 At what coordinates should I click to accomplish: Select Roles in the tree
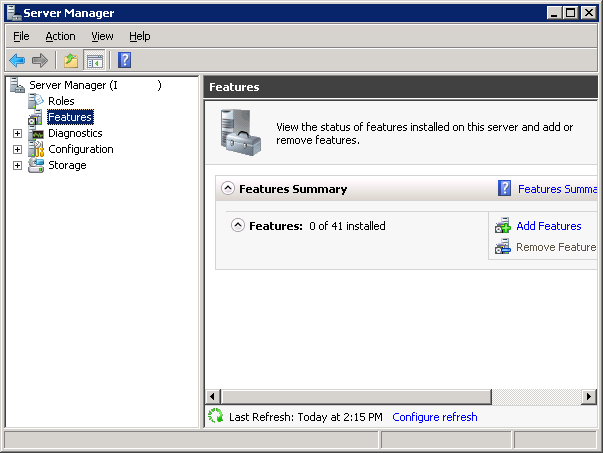point(61,101)
